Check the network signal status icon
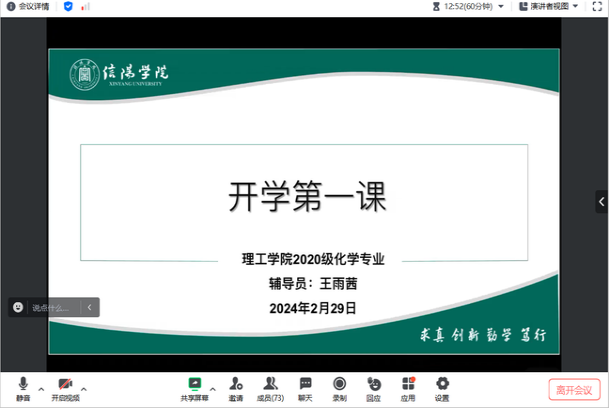This screenshot has width=610, height=408. 85,6
